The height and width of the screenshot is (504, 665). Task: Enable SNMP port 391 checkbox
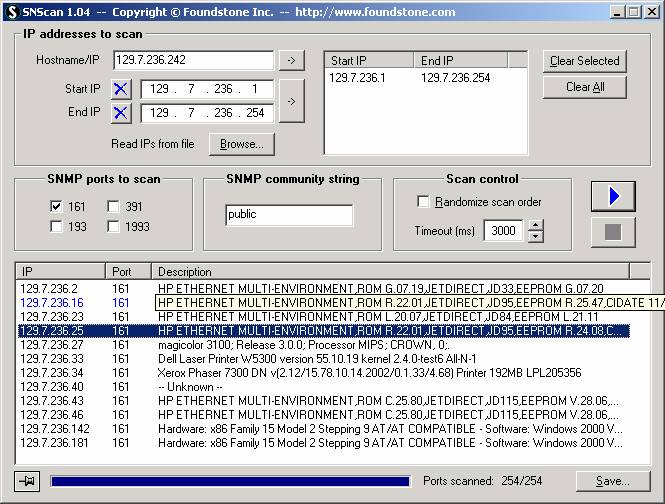(114, 207)
